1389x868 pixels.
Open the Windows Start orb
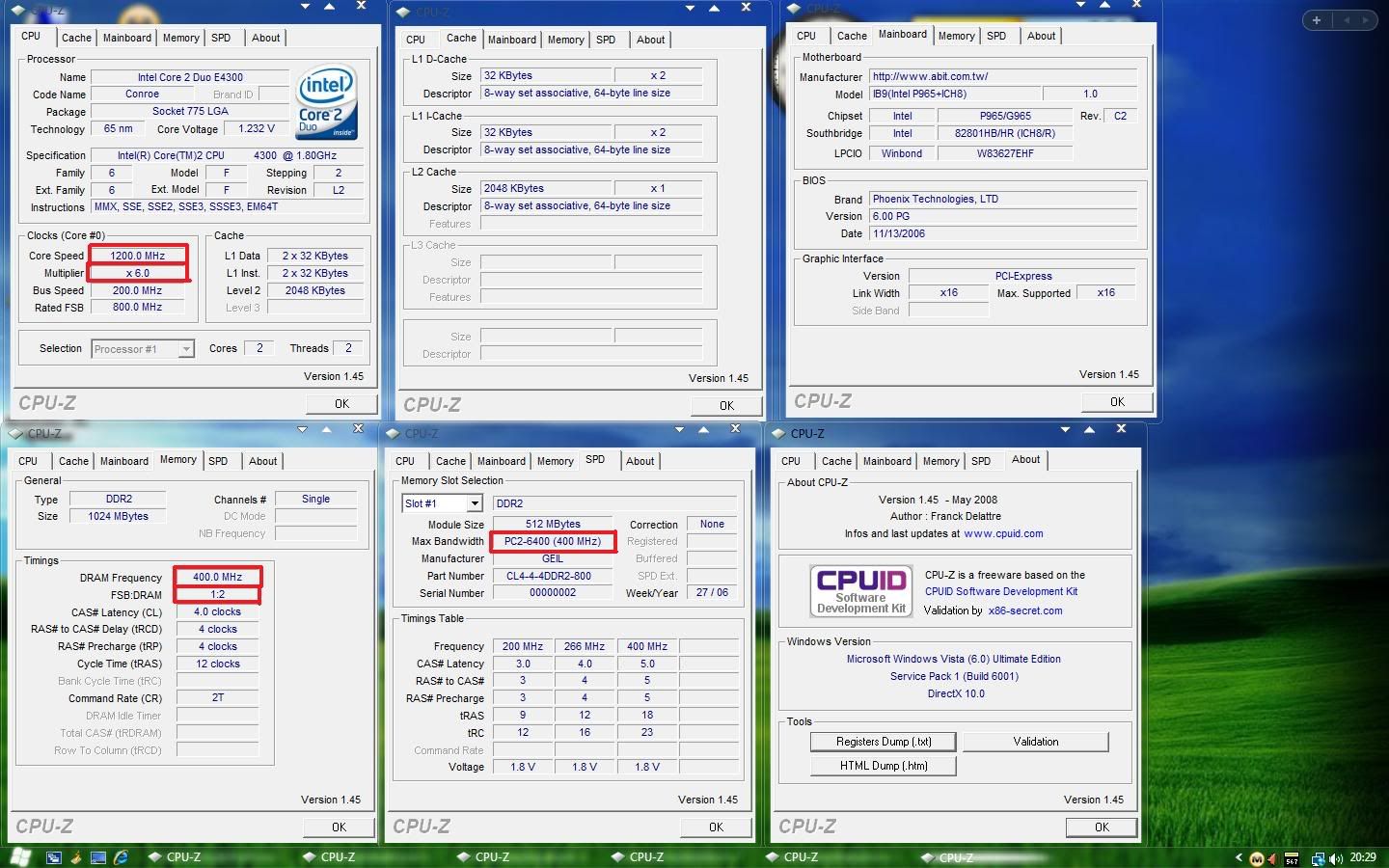coord(20,856)
